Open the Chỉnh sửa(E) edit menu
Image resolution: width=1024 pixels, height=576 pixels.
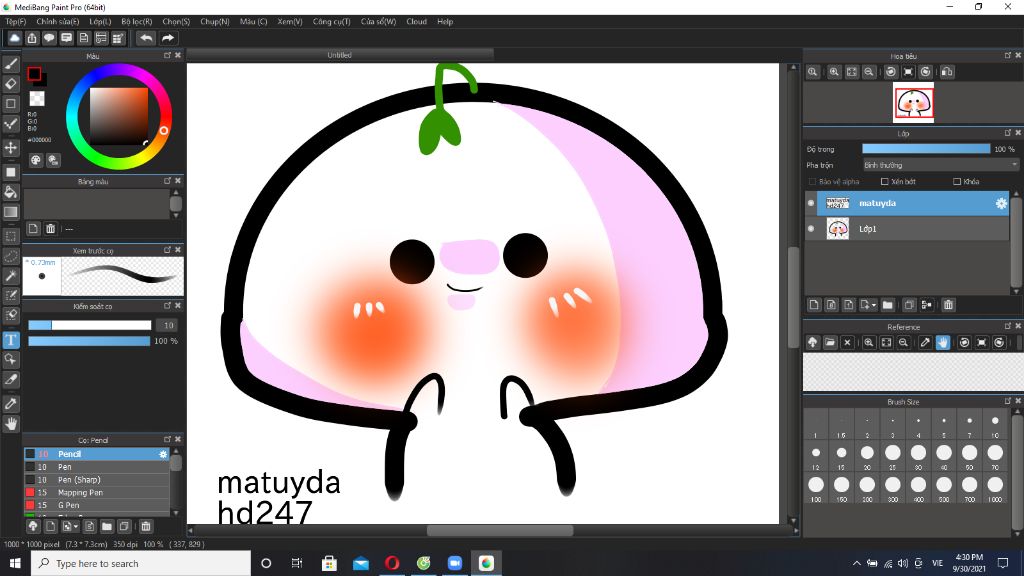[57, 22]
